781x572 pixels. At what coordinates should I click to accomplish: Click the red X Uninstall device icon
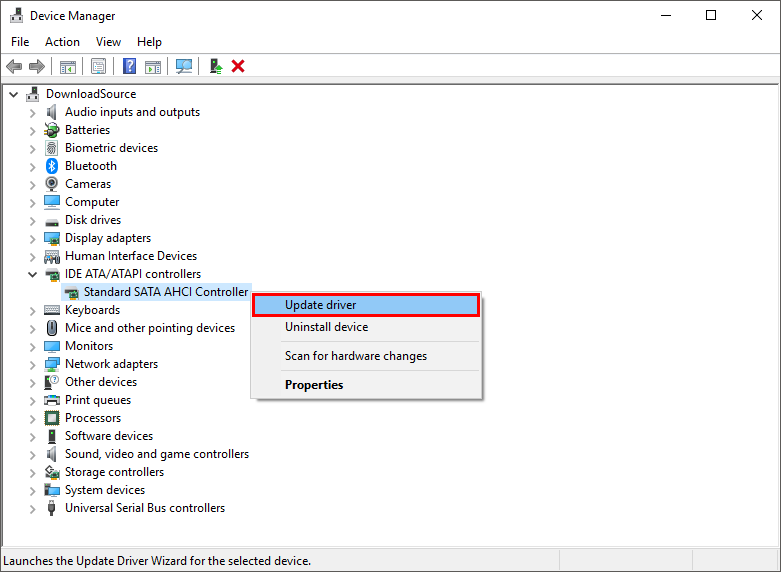[238, 66]
